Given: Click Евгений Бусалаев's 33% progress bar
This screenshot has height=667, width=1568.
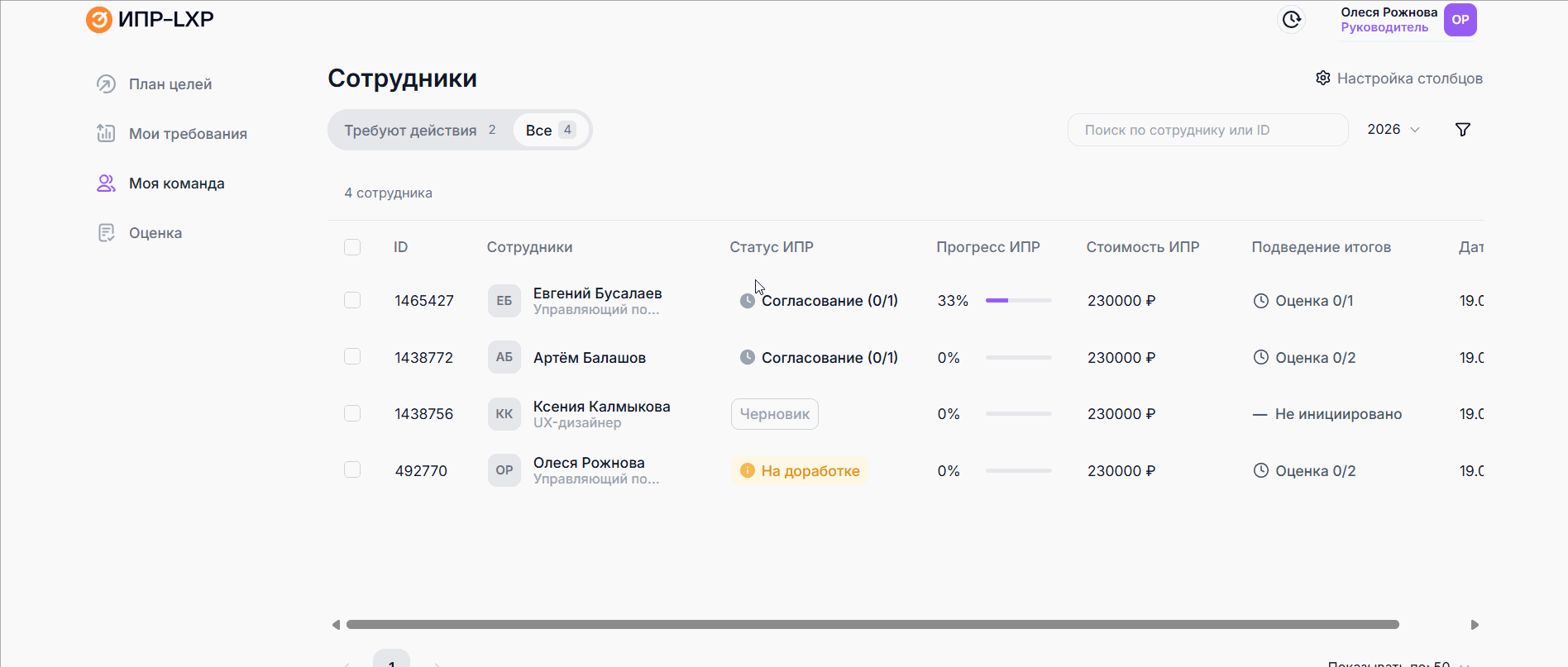Looking at the screenshot, I should (x=1018, y=301).
